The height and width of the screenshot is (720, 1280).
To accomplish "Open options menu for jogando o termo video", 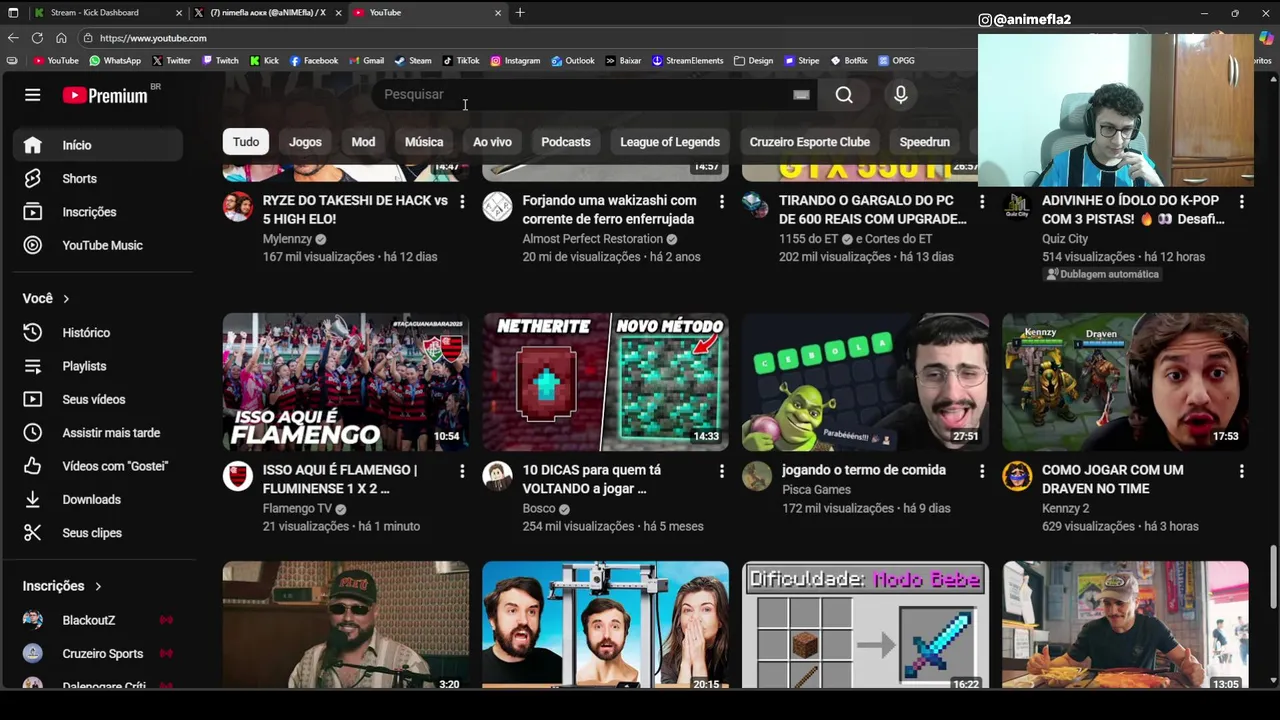I will point(982,470).
